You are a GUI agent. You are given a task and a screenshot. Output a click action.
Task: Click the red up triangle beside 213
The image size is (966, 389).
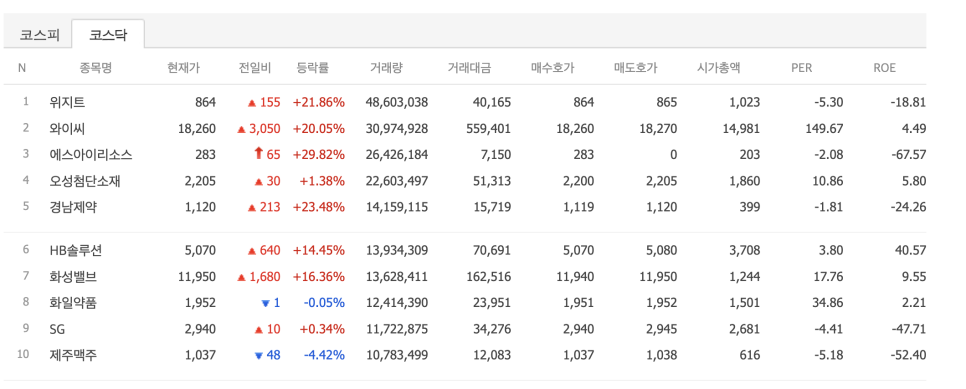pyautogui.click(x=251, y=208)
